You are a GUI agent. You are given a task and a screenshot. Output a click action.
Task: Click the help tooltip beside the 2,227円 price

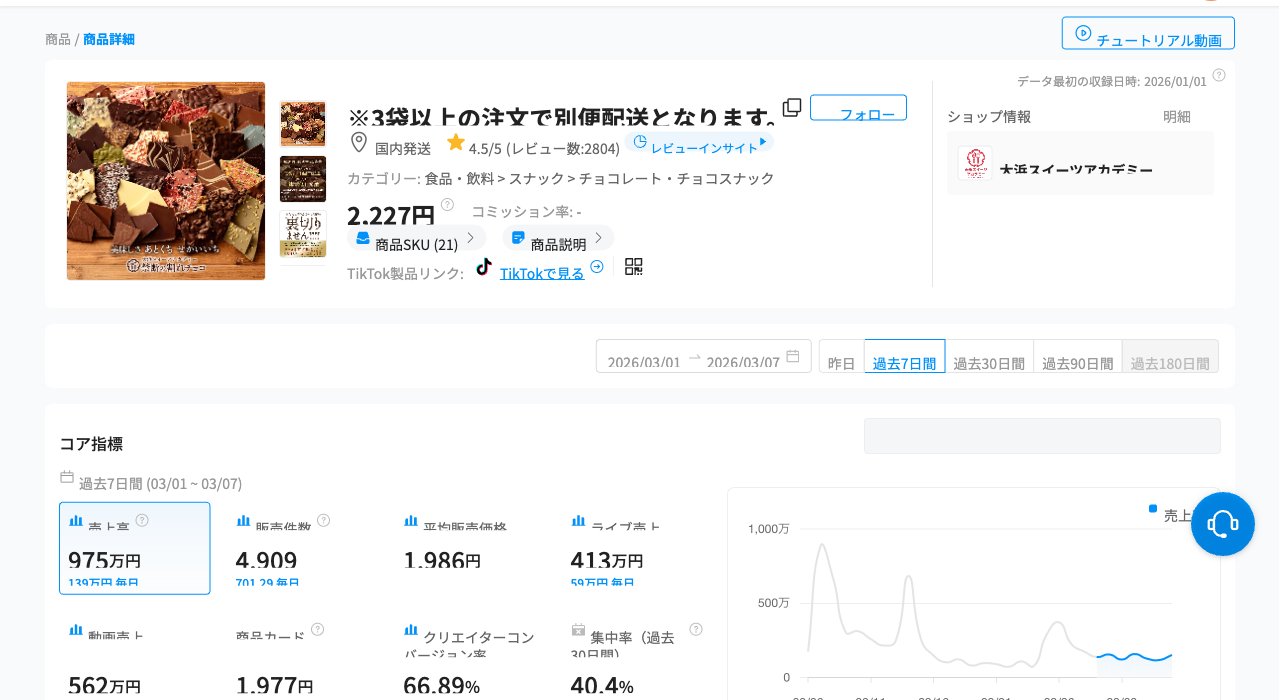[447, 204]
